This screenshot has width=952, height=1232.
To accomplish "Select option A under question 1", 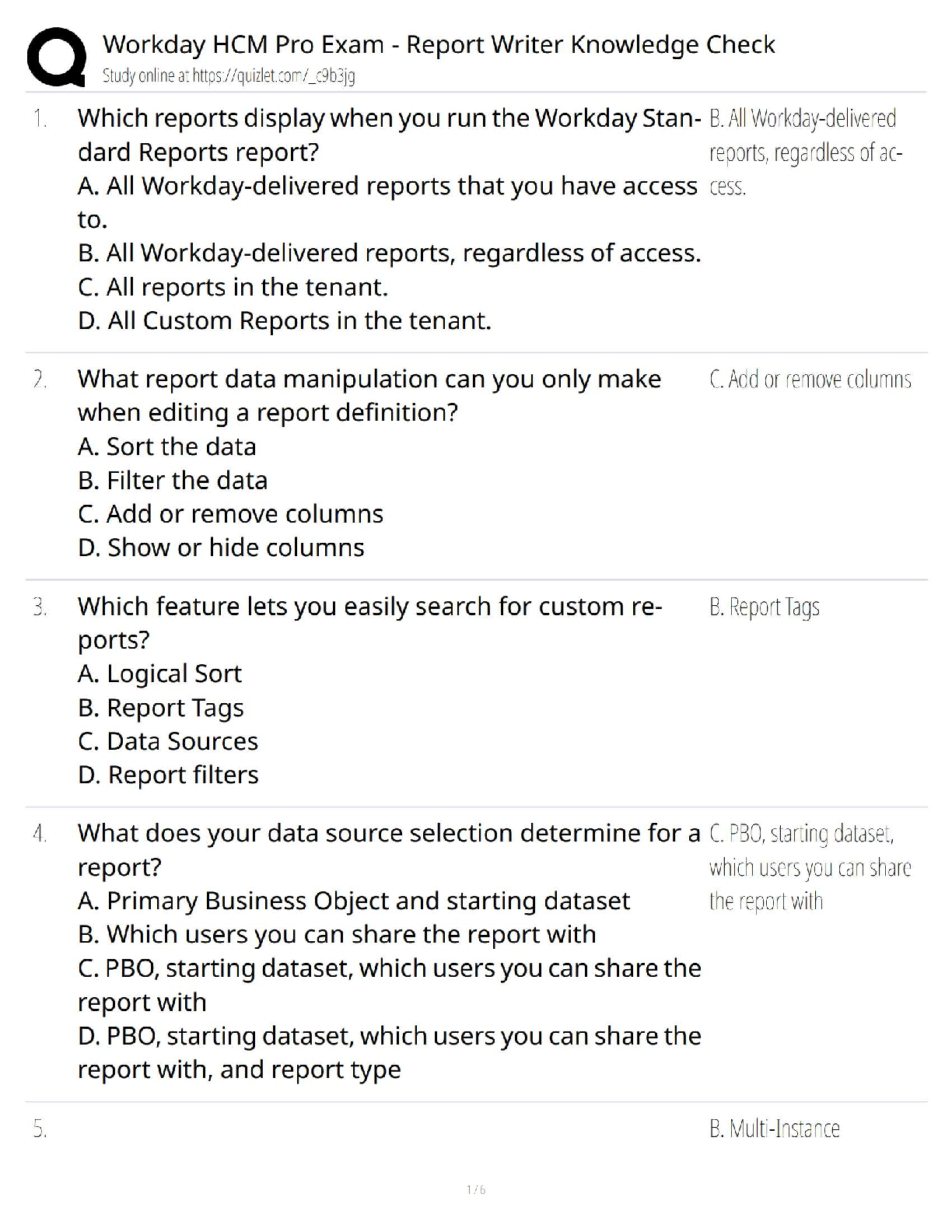I will click(x=387, y=187).
